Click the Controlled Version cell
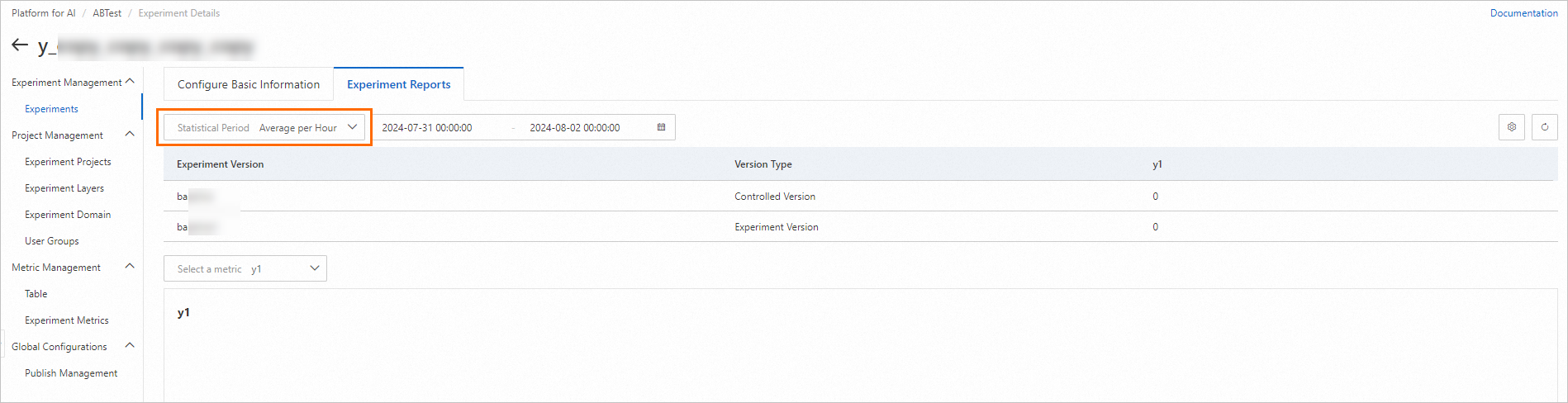The image size is (1568, 403). [775, 197]
